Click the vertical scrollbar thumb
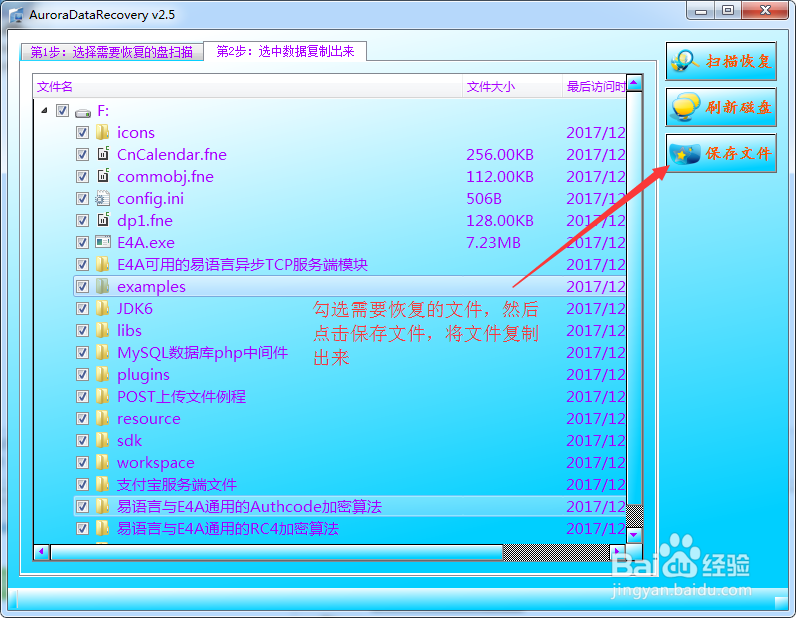 pos(634,298)
